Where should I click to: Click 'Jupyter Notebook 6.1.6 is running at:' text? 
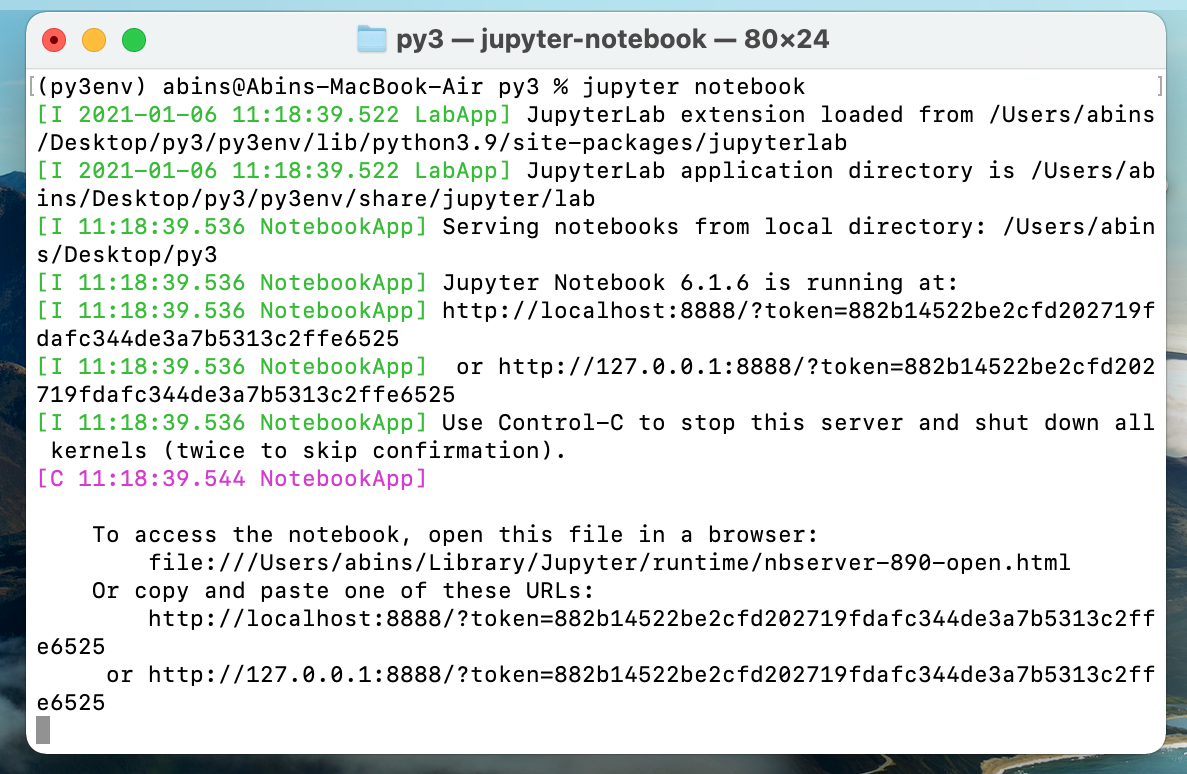coord(700,282)
